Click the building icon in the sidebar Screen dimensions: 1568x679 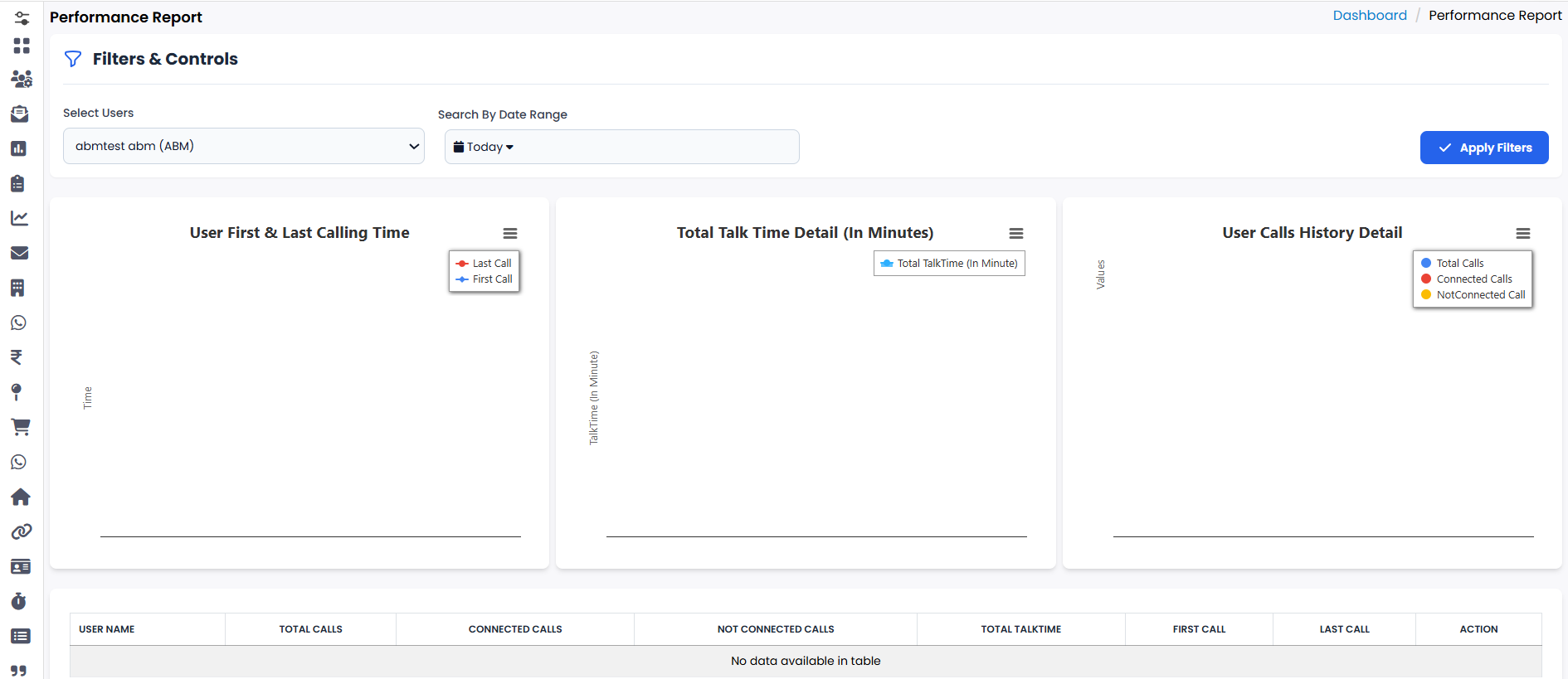pyautogui.click(x=17, y=288)
